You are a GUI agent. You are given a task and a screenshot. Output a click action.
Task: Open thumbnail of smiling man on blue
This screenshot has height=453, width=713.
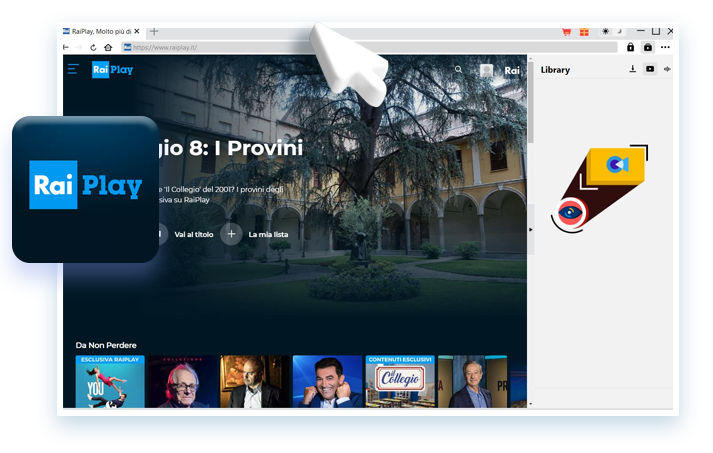point(327,382)
